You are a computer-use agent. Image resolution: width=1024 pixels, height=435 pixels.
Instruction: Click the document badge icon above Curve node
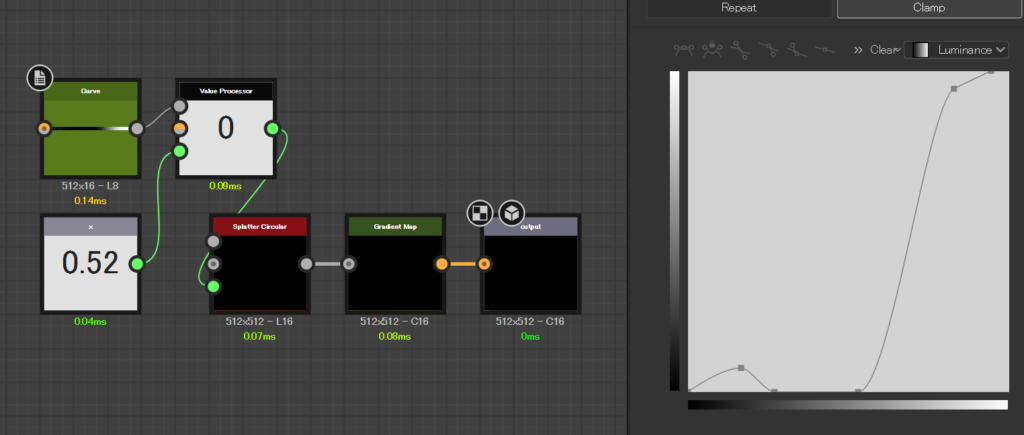point(40,78)
